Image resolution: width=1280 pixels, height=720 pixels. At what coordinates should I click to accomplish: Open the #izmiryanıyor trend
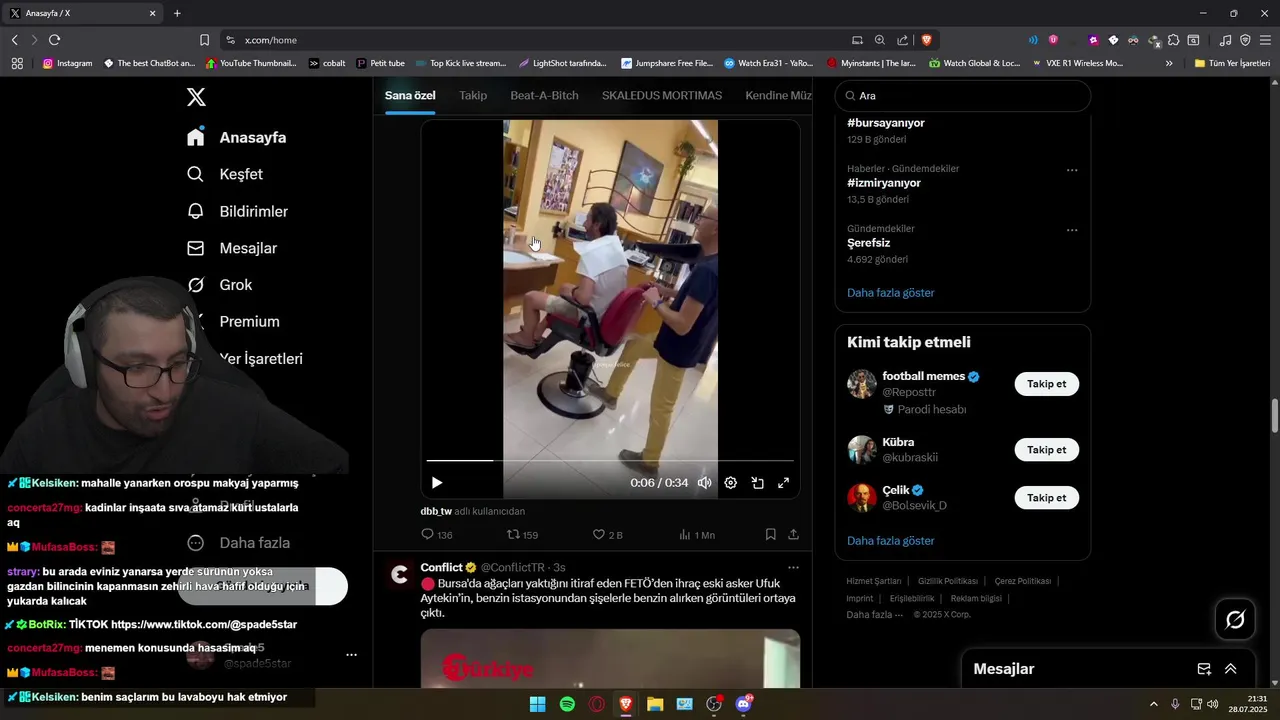point(884,183)
